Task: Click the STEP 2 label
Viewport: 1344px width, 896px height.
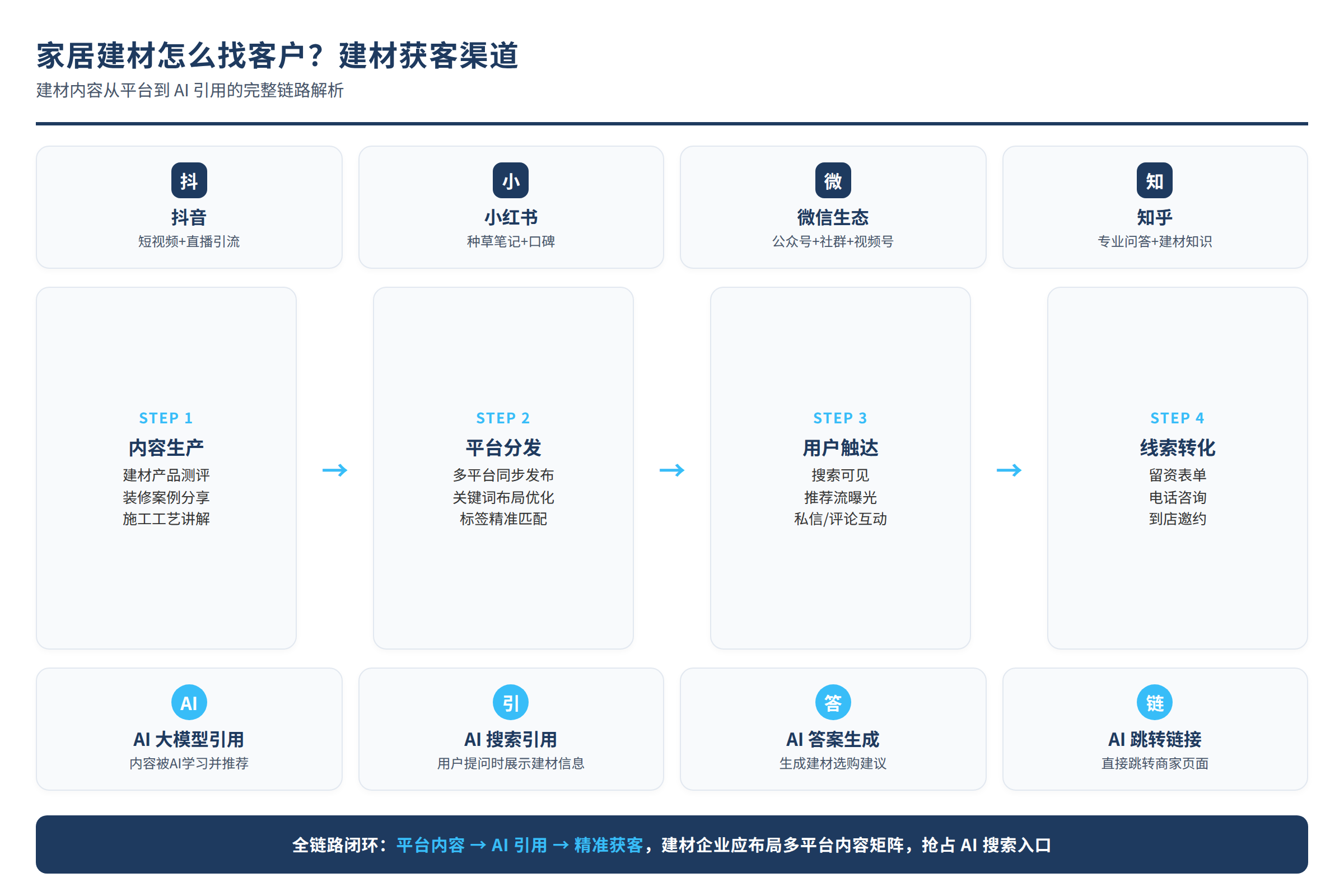Action: tap(503, 418)
